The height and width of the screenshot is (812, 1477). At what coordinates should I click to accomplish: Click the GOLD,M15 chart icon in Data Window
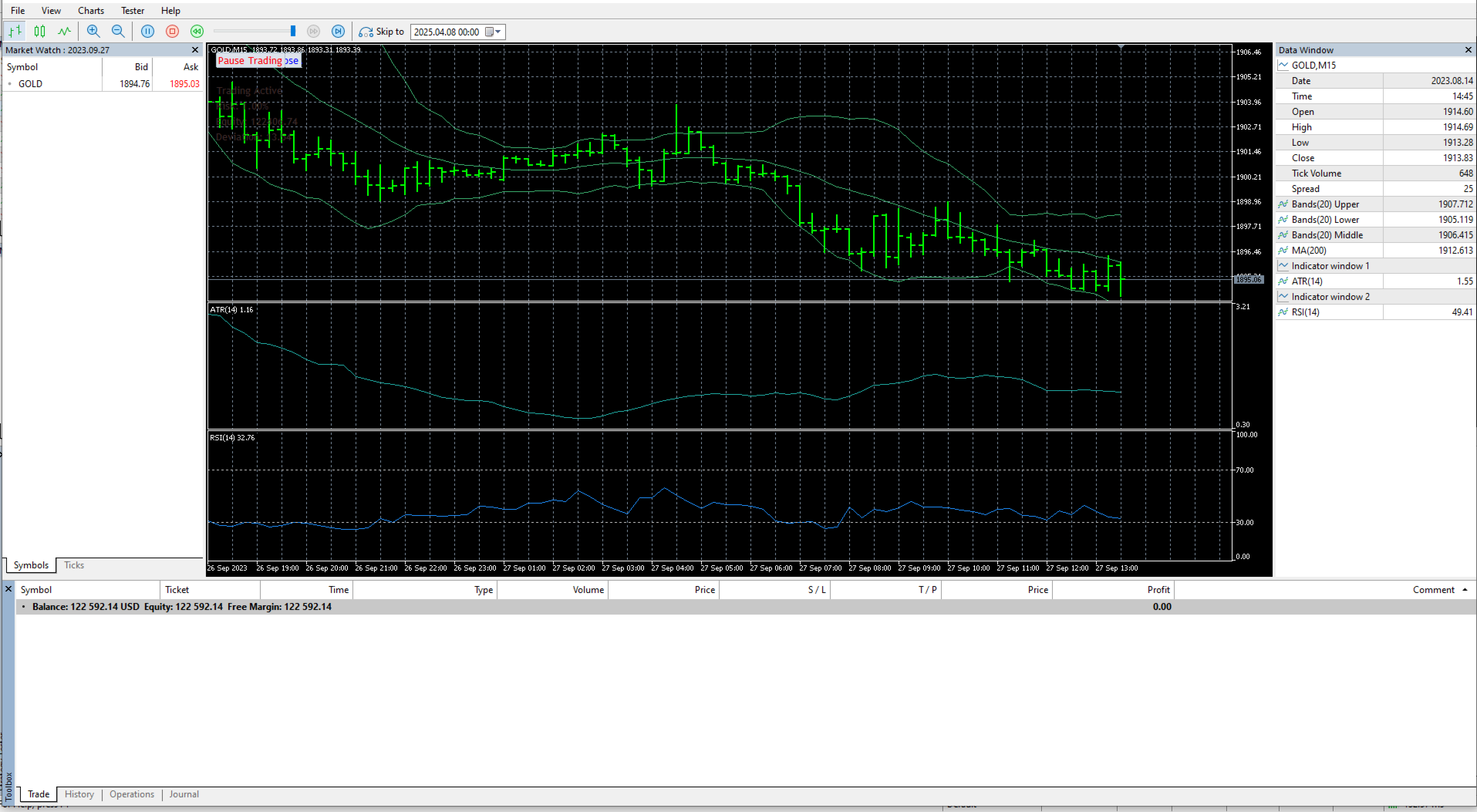click(x=1283, y=66)
